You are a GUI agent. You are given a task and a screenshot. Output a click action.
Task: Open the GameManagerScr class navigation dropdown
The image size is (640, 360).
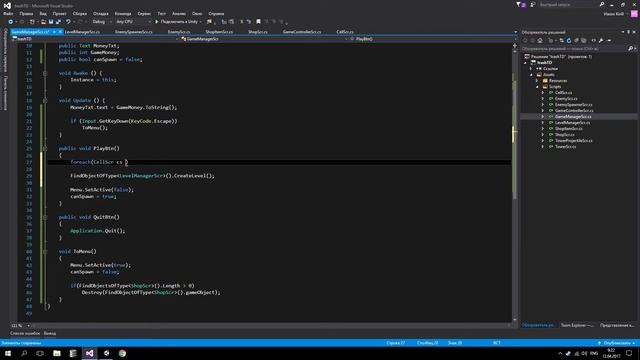click(x=263, y=39)
